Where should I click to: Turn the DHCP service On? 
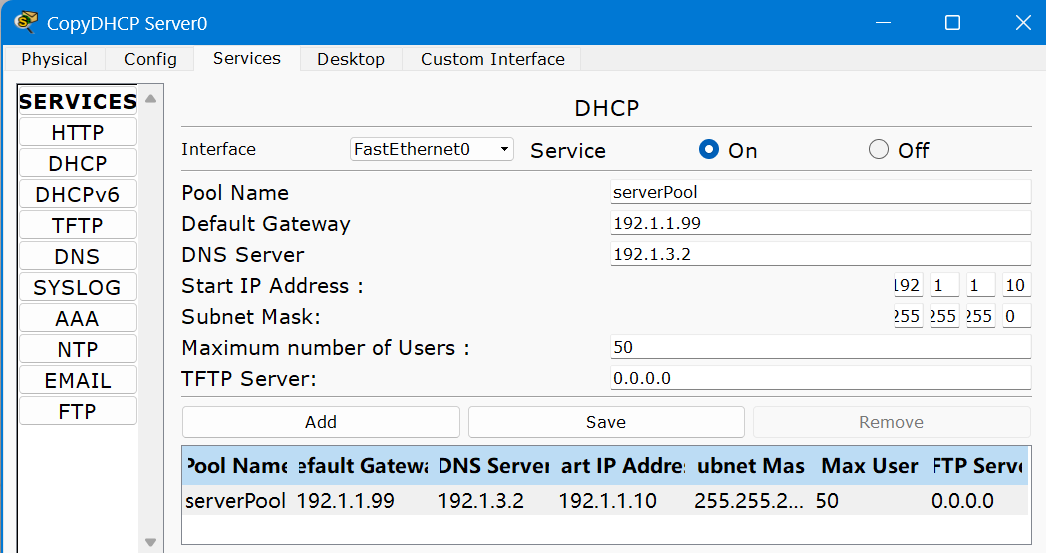(x=709, y=150)
